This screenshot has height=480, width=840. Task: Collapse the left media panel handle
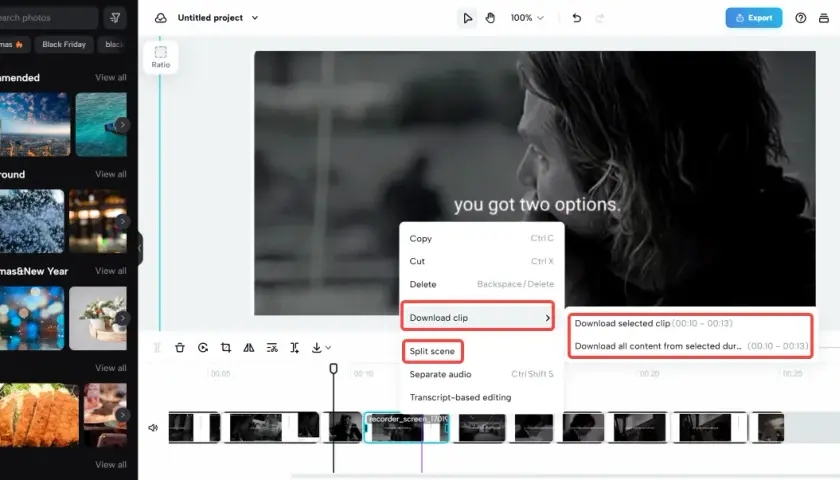click(140, 248)
